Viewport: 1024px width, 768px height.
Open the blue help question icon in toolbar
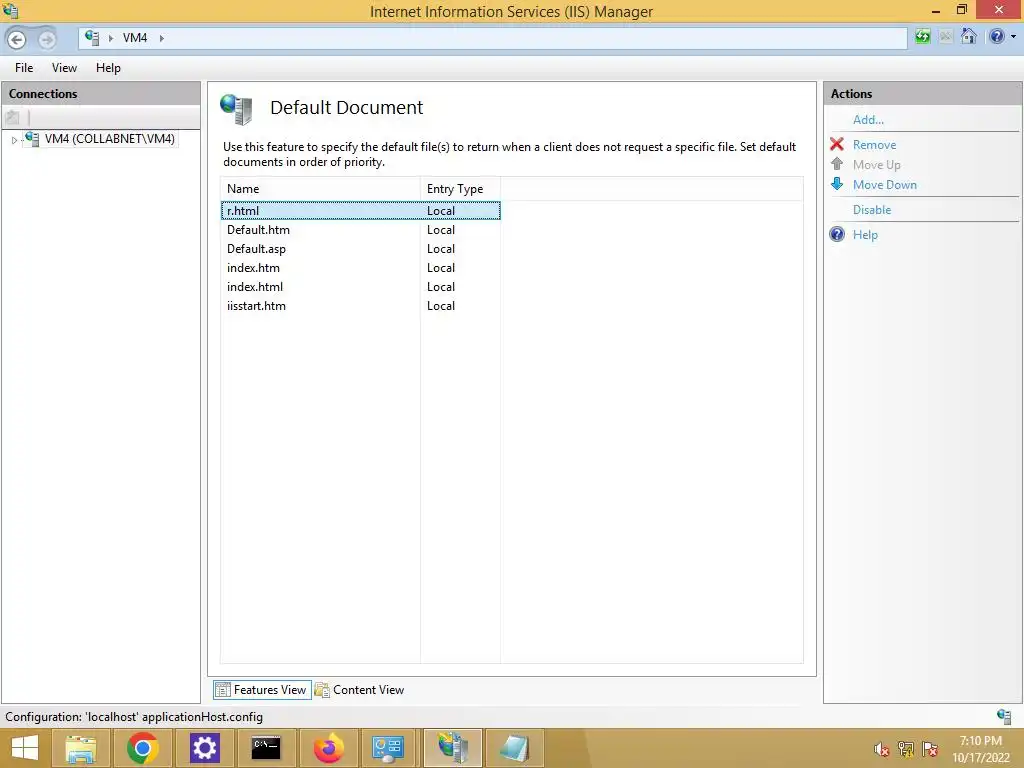pyautogui.click(x=997, y=37)
